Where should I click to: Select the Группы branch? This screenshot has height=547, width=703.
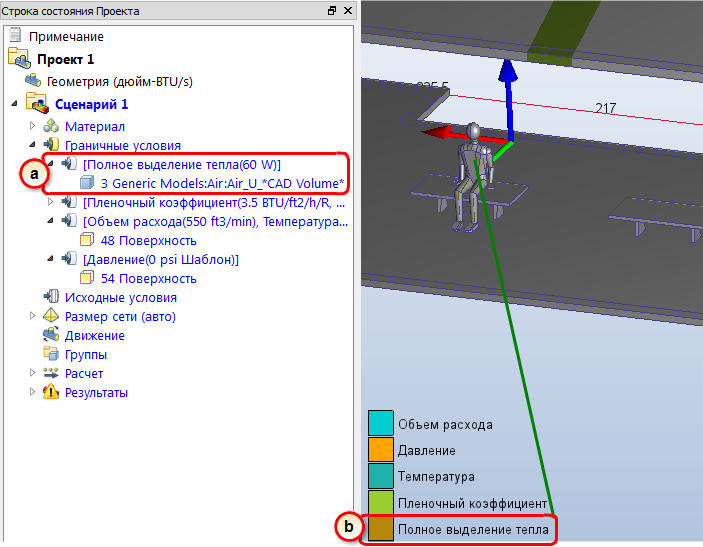(86, 355)
